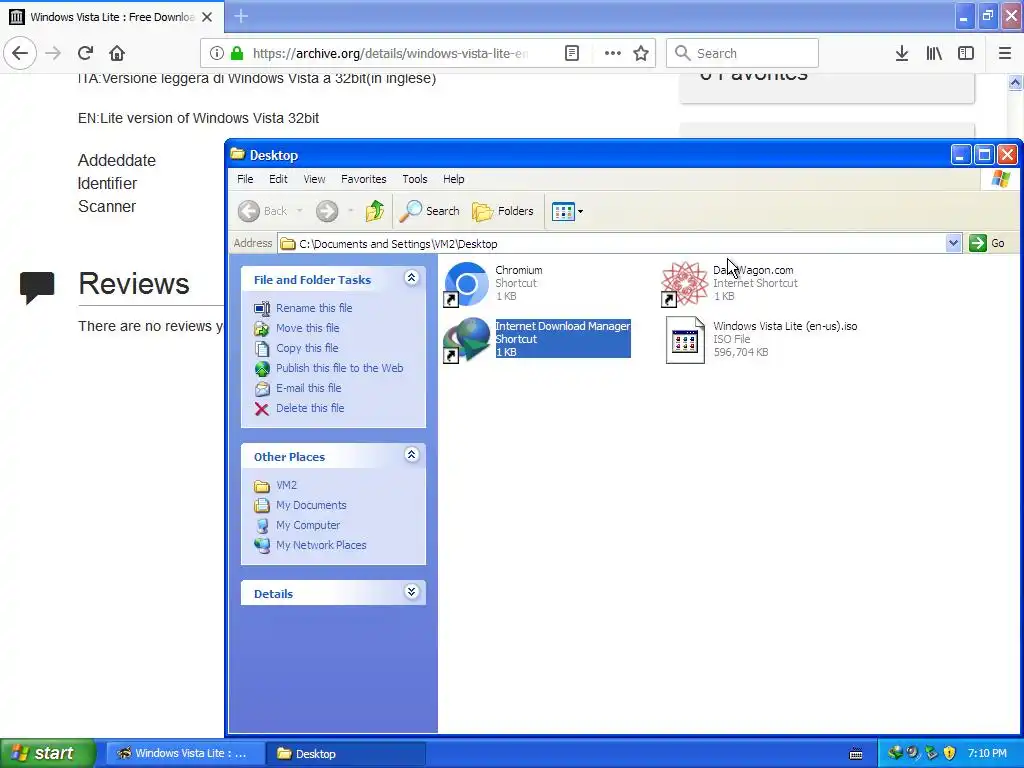Image resolution: width=1024 pixels, height=768 pixels.
Task: Reload the archive.org page
Action: coord(85,53)
